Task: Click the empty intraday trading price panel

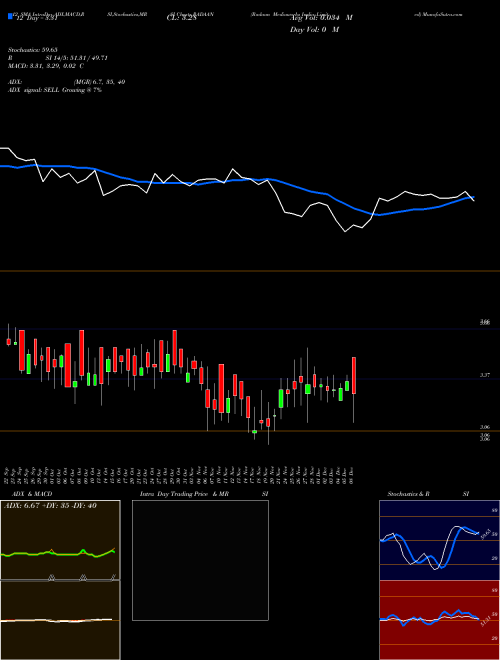Action: click(200, 560)
